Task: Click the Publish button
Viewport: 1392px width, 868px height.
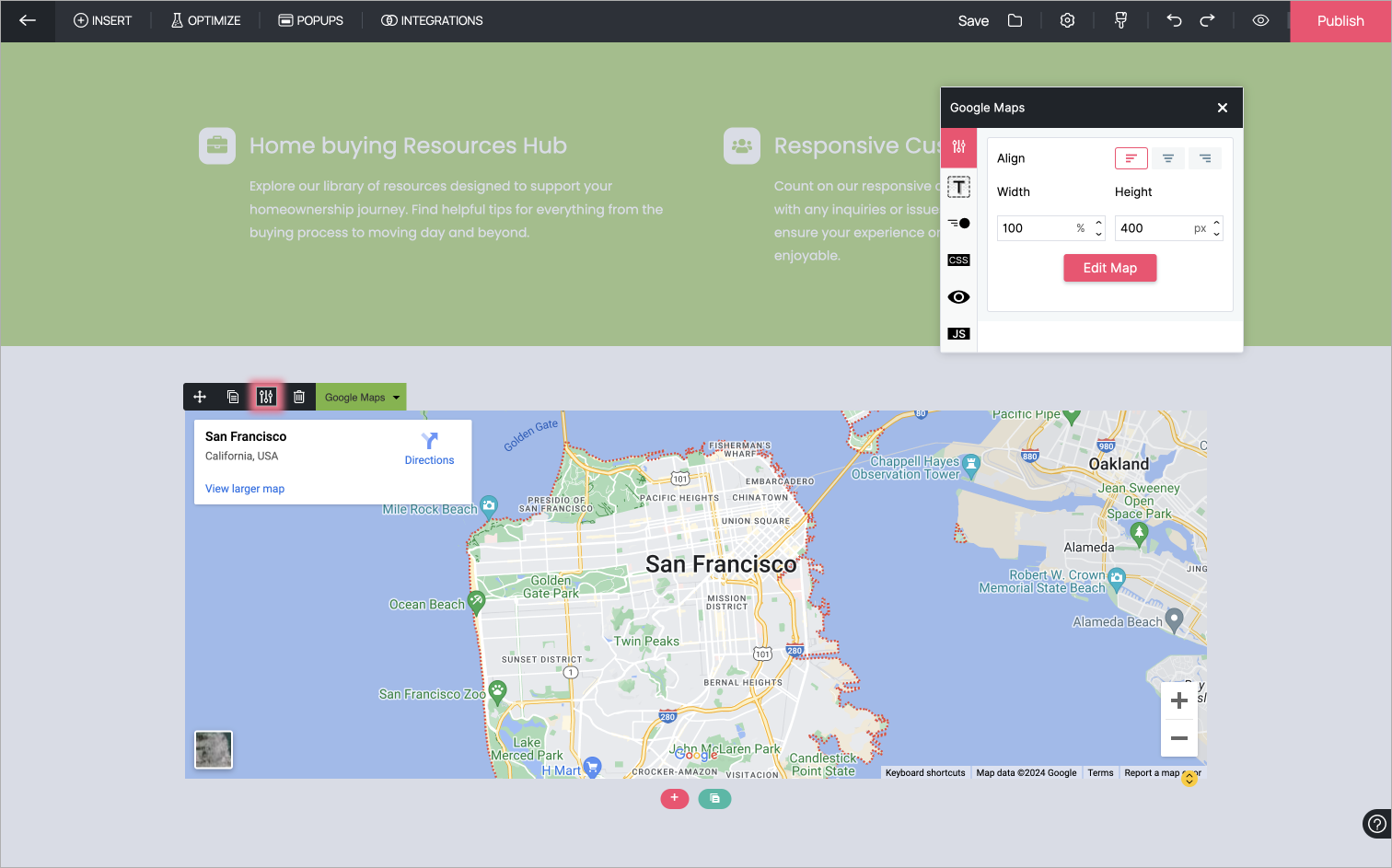Action: point(1340,21)
